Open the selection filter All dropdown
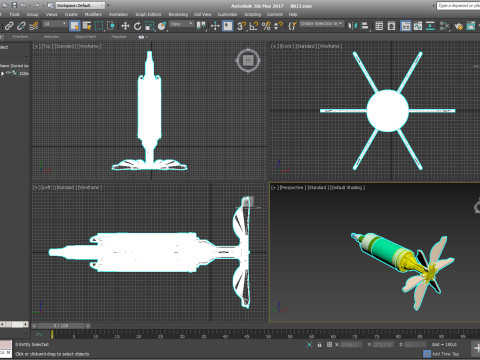The height and width of the screenshot is (360, 480). click(x=55, y=24)
